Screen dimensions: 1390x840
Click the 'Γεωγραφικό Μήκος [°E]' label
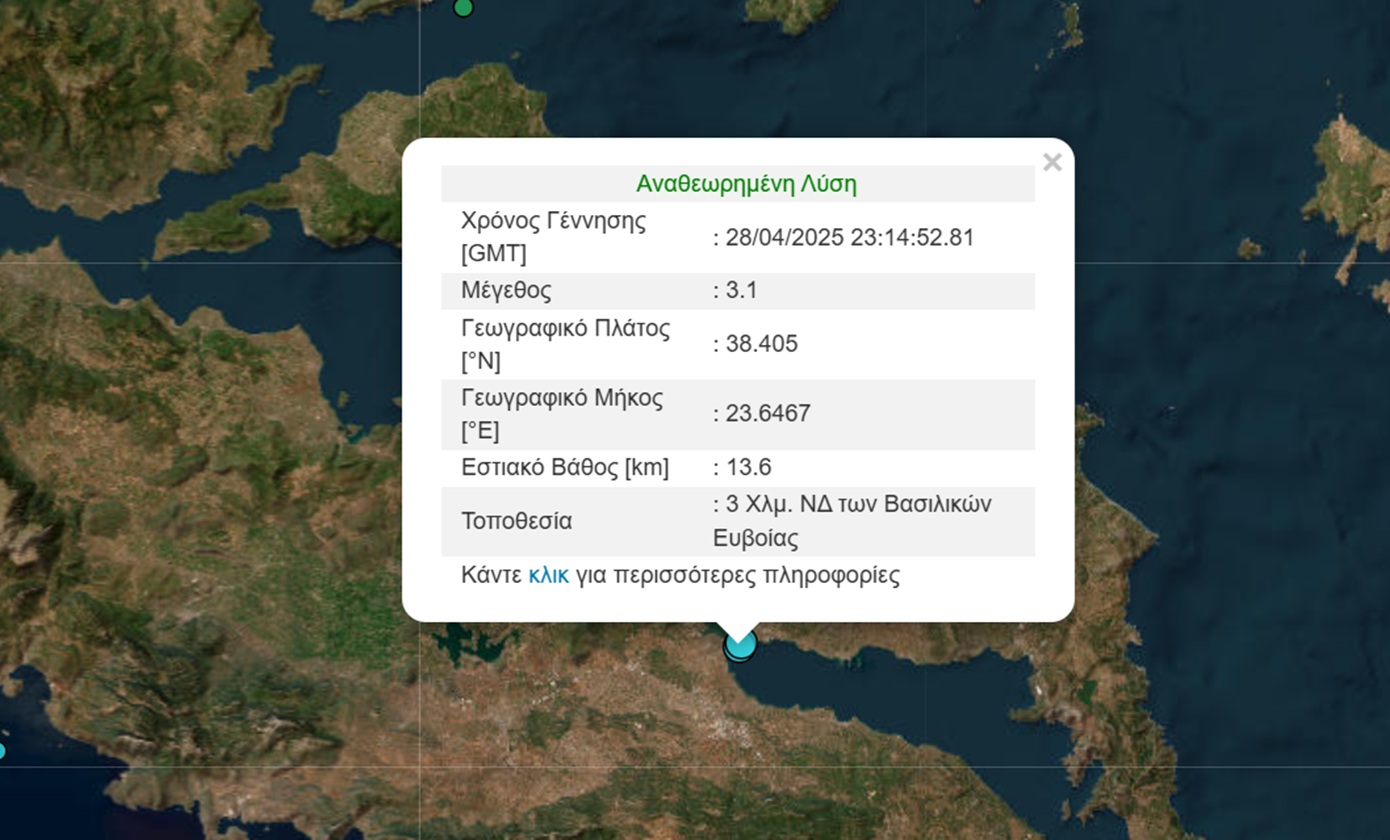(x=561, y=414)
